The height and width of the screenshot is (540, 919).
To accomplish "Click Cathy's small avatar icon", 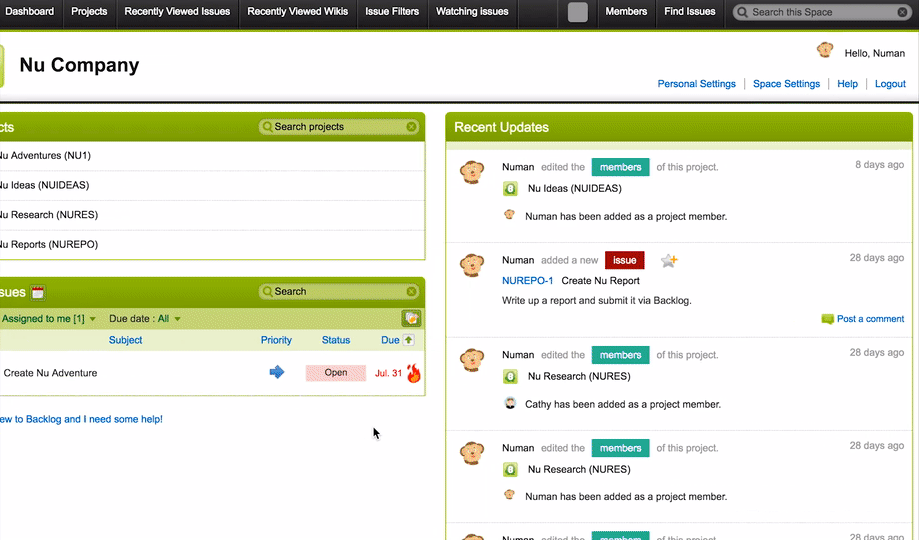I will coord(510,403).
